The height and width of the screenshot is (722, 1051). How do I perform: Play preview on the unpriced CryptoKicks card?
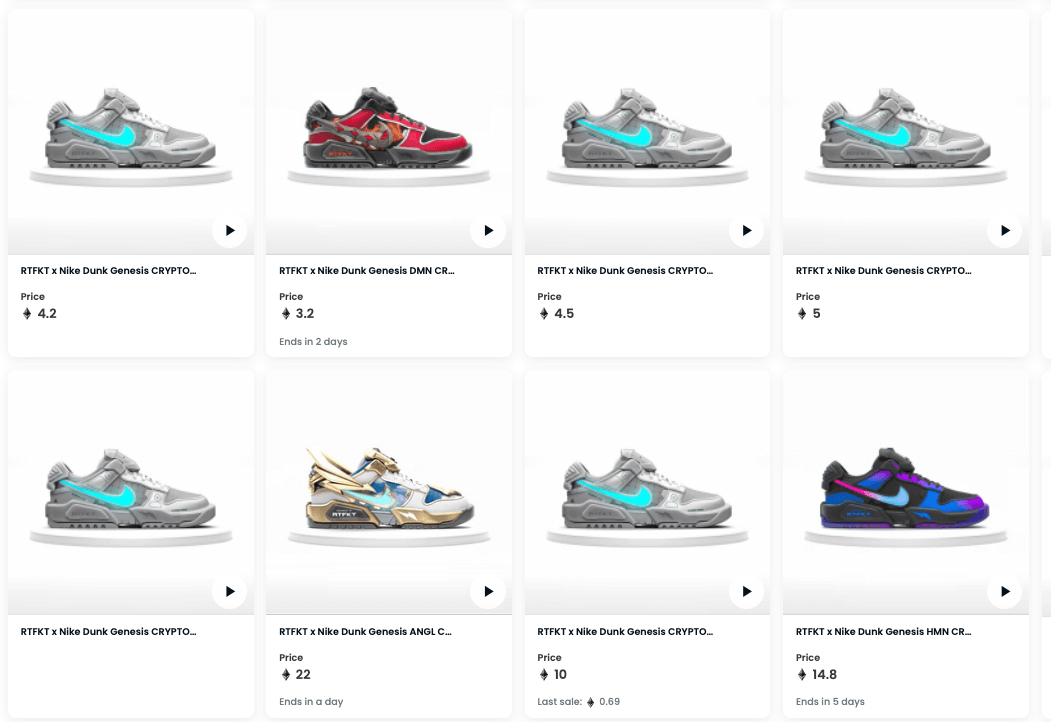(x=230, y=591)
